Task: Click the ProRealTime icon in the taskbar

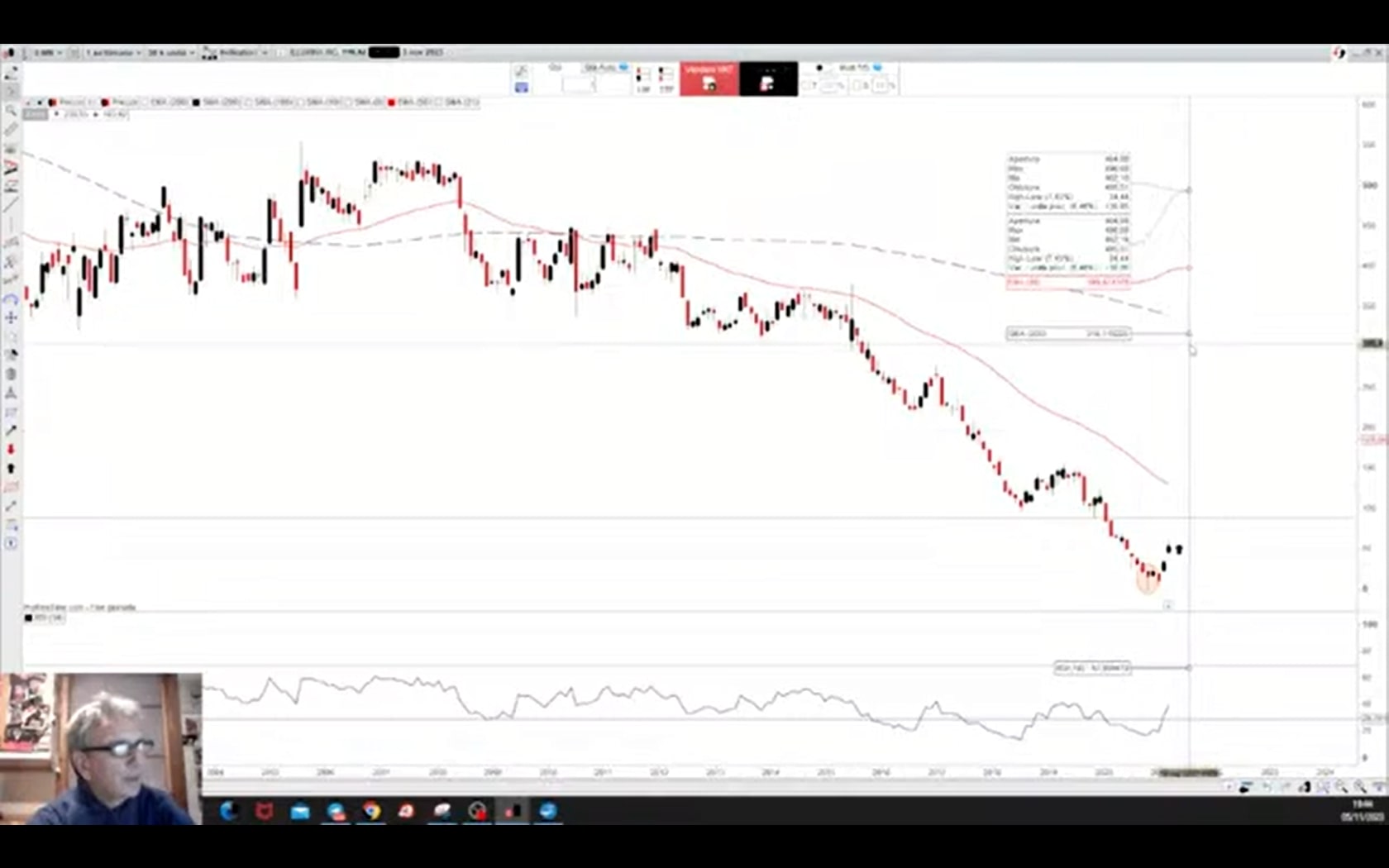Action: [512, 811]
